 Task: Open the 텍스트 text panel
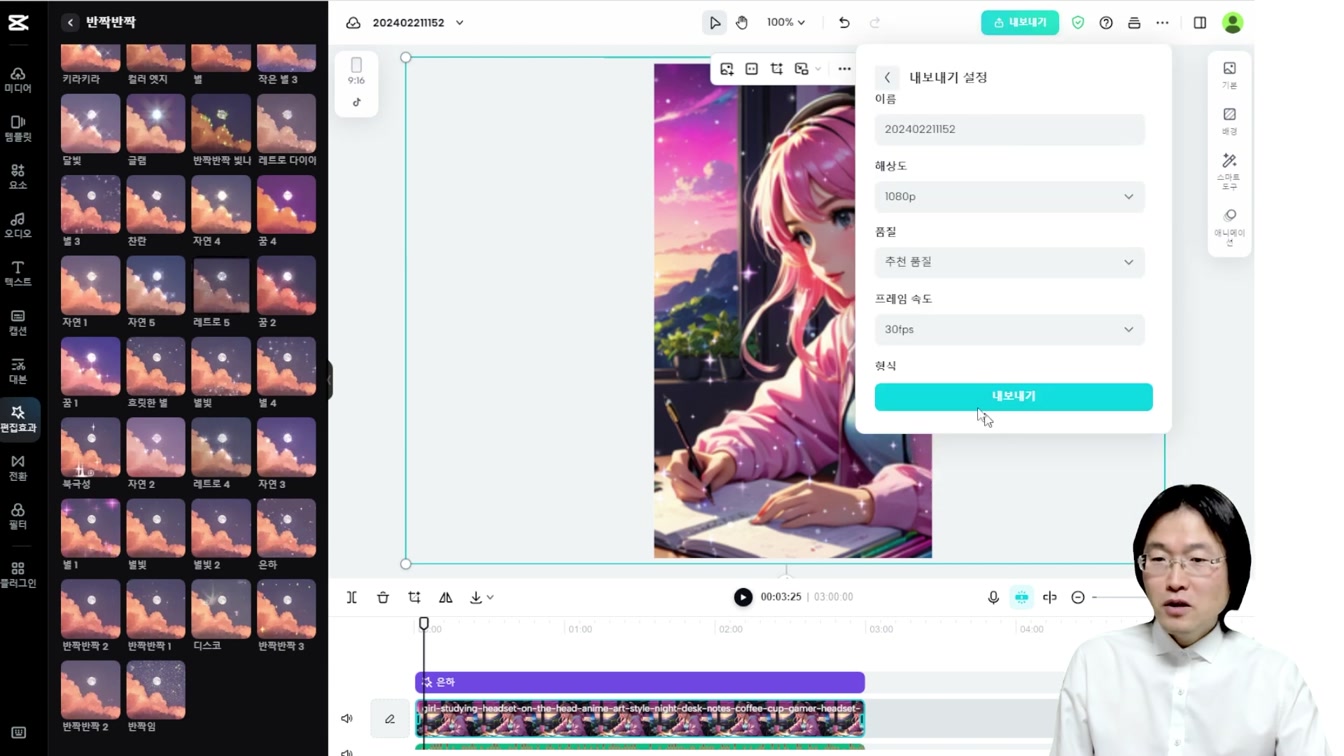click(18, 274)
